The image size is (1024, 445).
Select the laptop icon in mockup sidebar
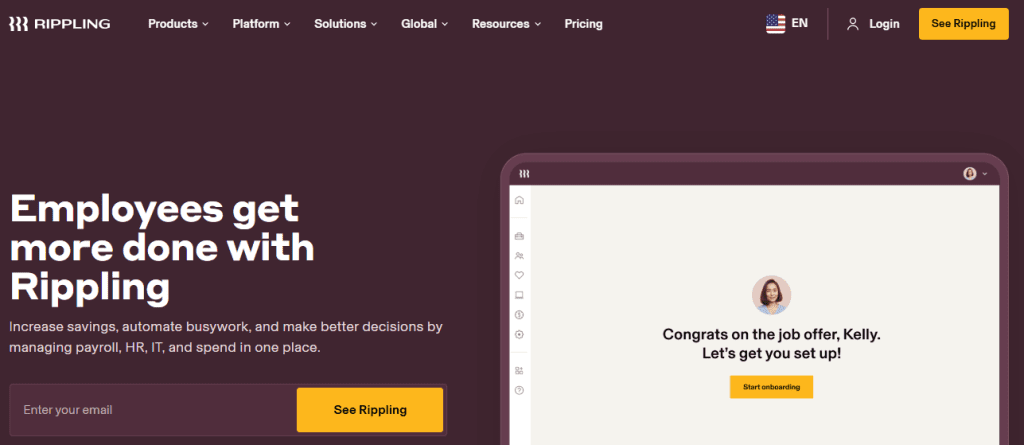(x=519, y=295)
